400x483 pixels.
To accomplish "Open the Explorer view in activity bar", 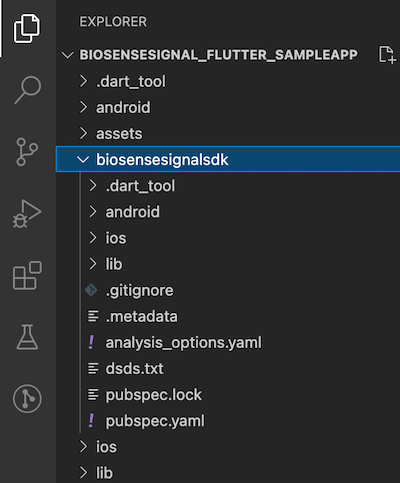I will pyautogui.click(x=27, y=28).
